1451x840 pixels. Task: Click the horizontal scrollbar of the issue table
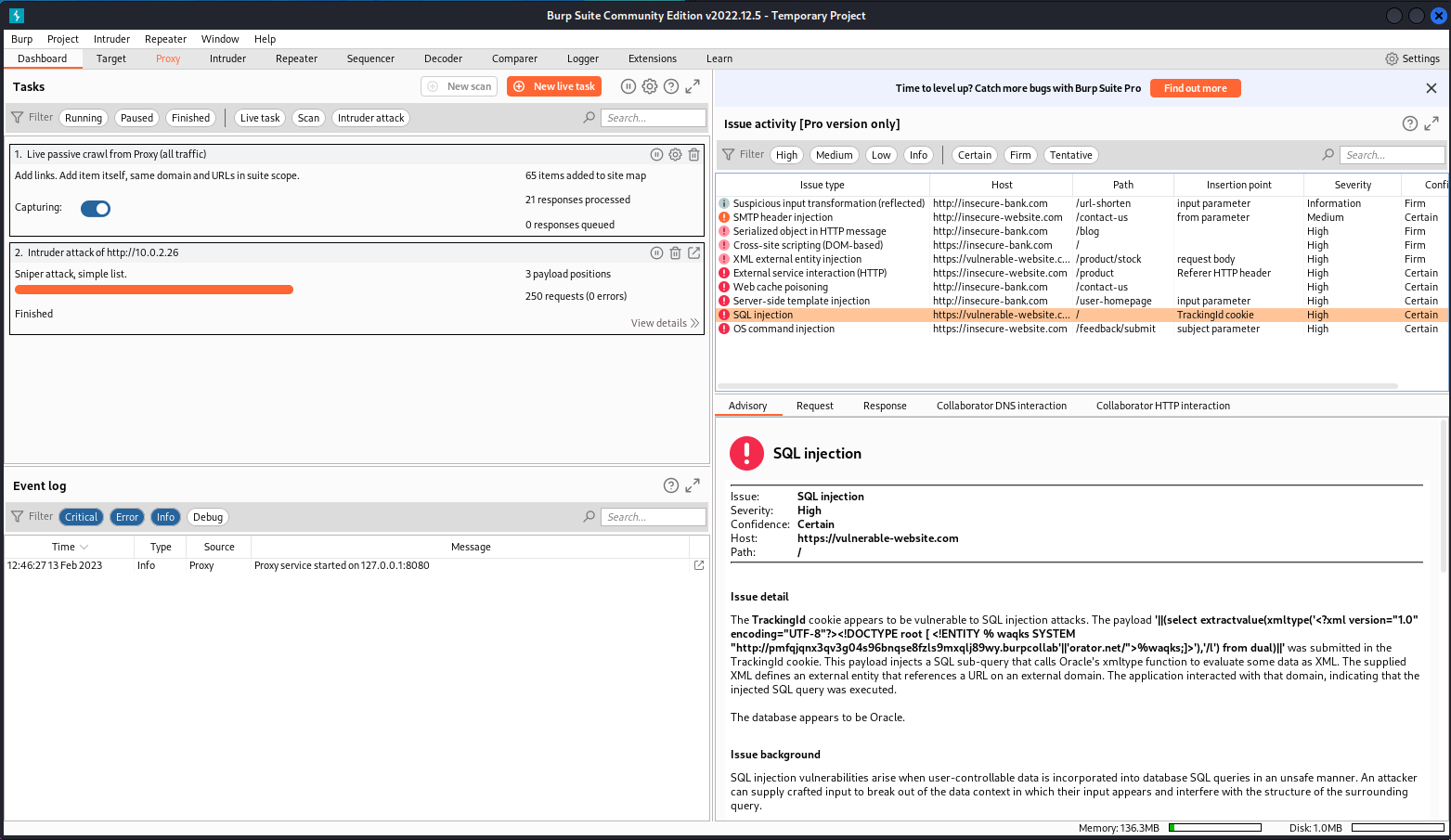[x=1058, y=386]
